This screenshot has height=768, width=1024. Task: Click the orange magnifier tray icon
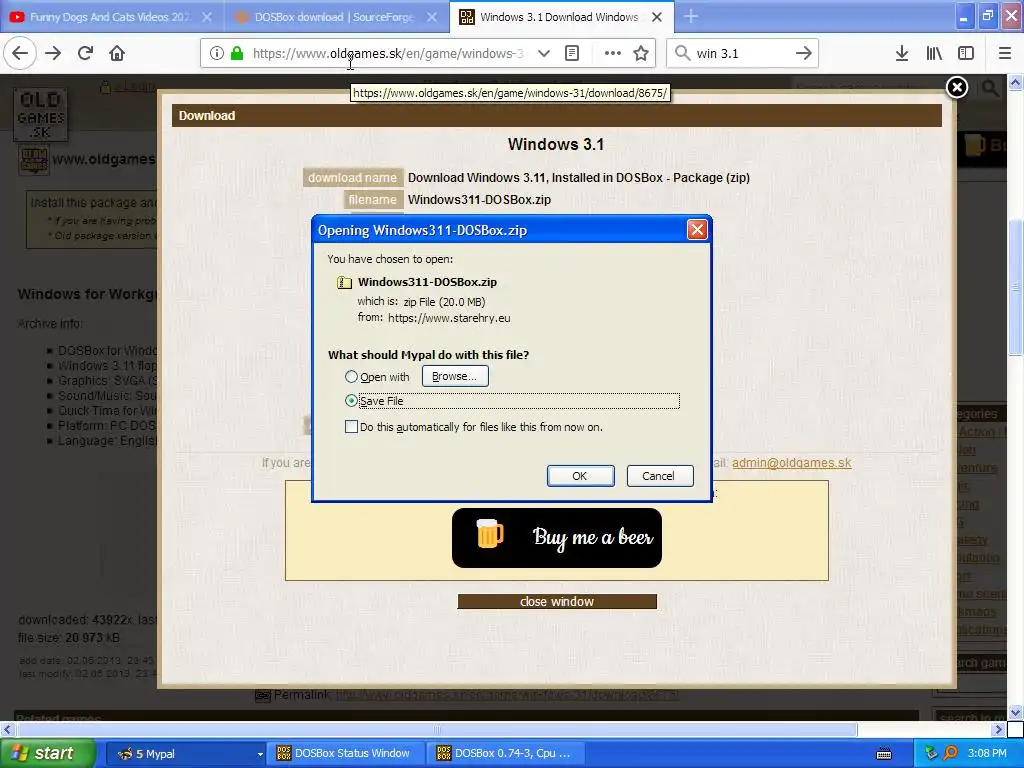click(950, 753)
